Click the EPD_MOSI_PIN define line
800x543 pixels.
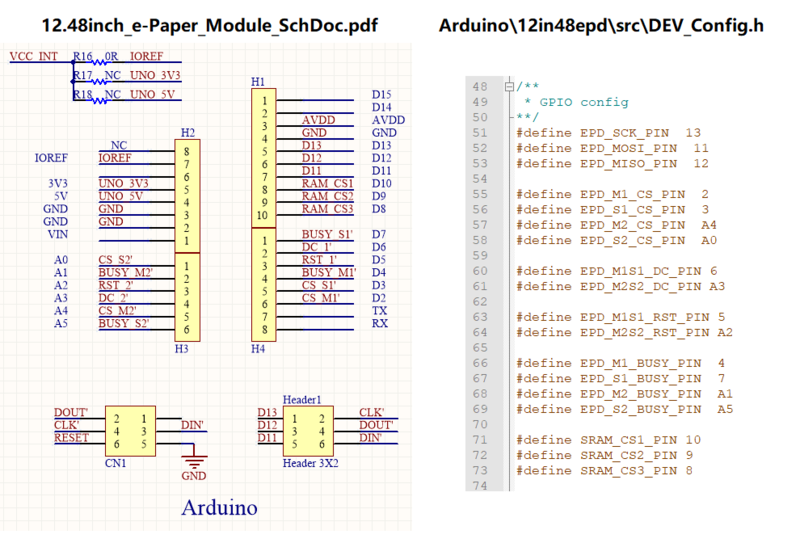pyautogui.click(x=612, y=149)
